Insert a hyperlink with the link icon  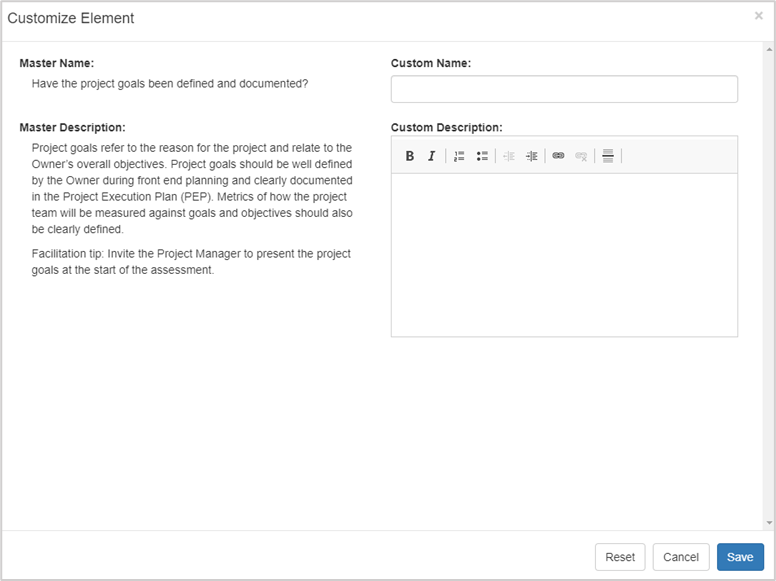coord(558,156)
